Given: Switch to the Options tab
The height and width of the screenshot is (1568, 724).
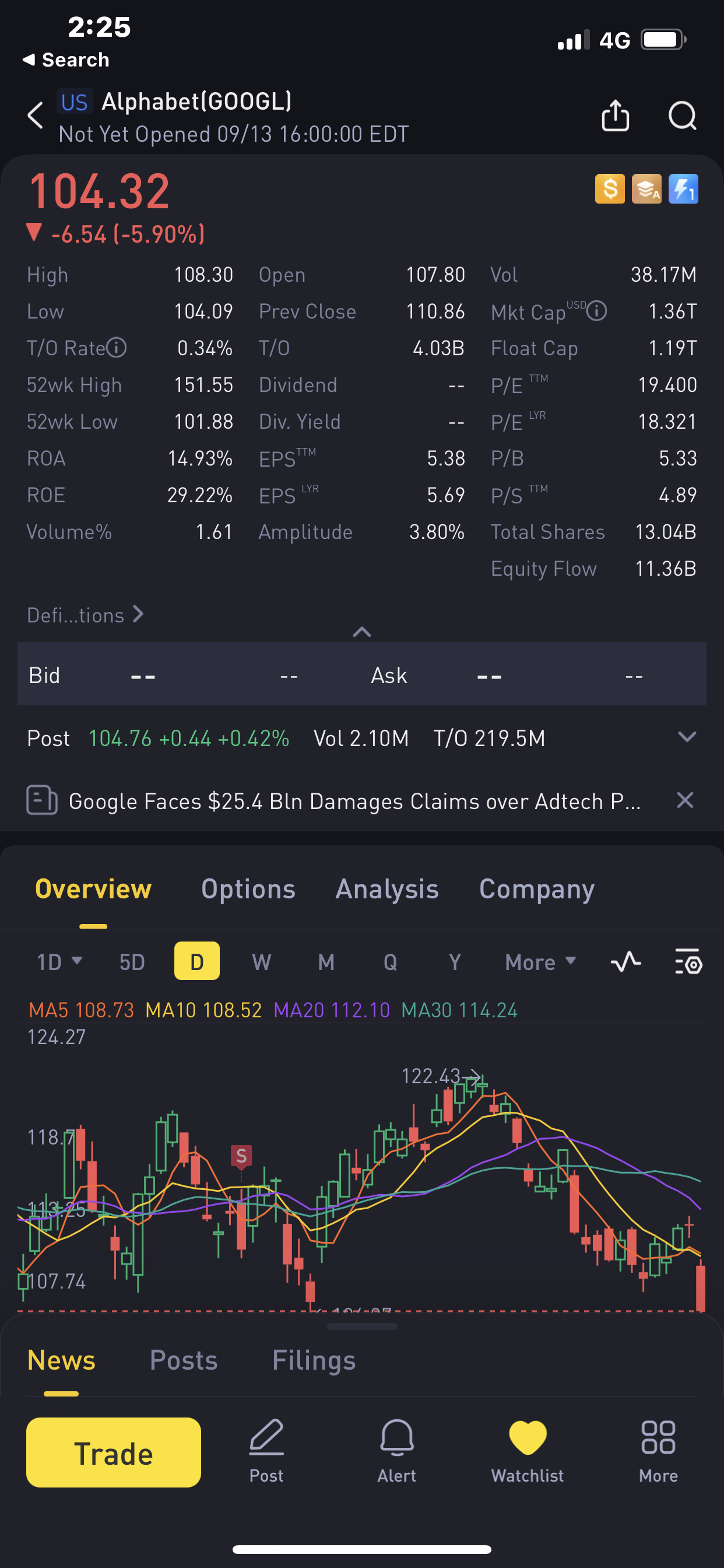Looking at the screenshot, I should [248, 890].
